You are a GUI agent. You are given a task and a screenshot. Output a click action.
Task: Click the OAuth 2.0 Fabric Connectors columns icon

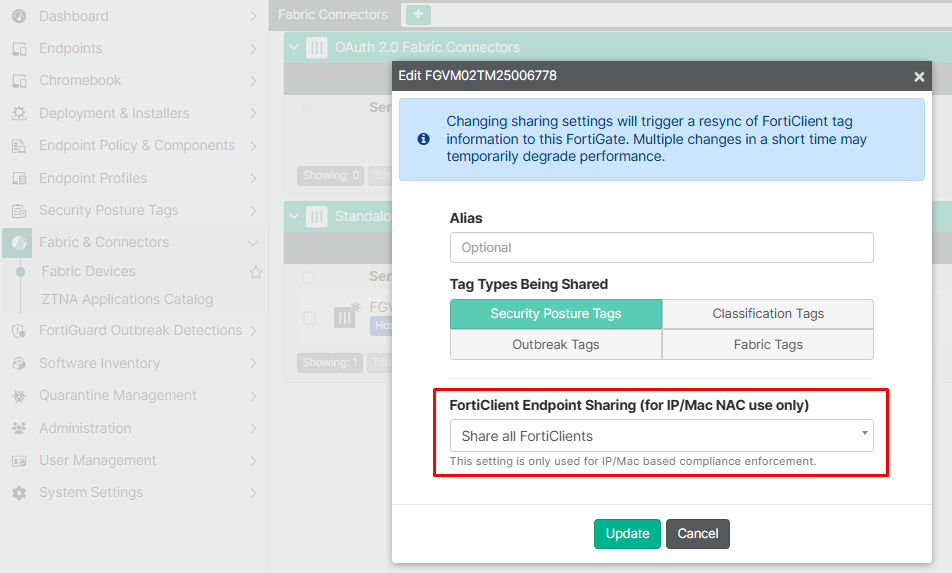[316, 47]
